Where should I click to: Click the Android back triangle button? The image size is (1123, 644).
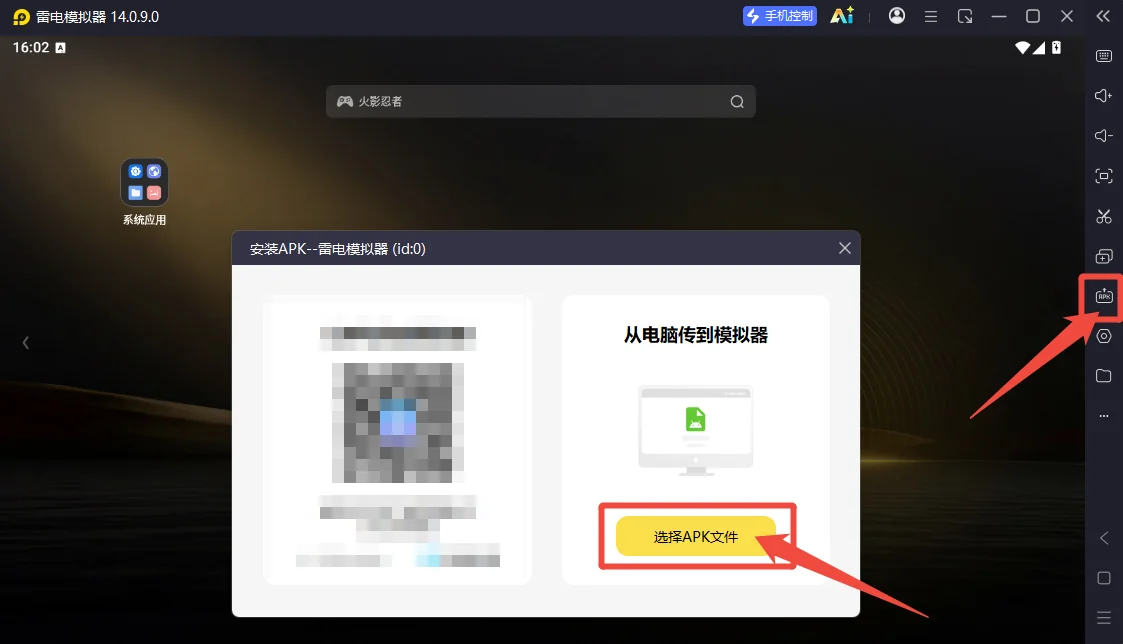(x=1104, y=538)
